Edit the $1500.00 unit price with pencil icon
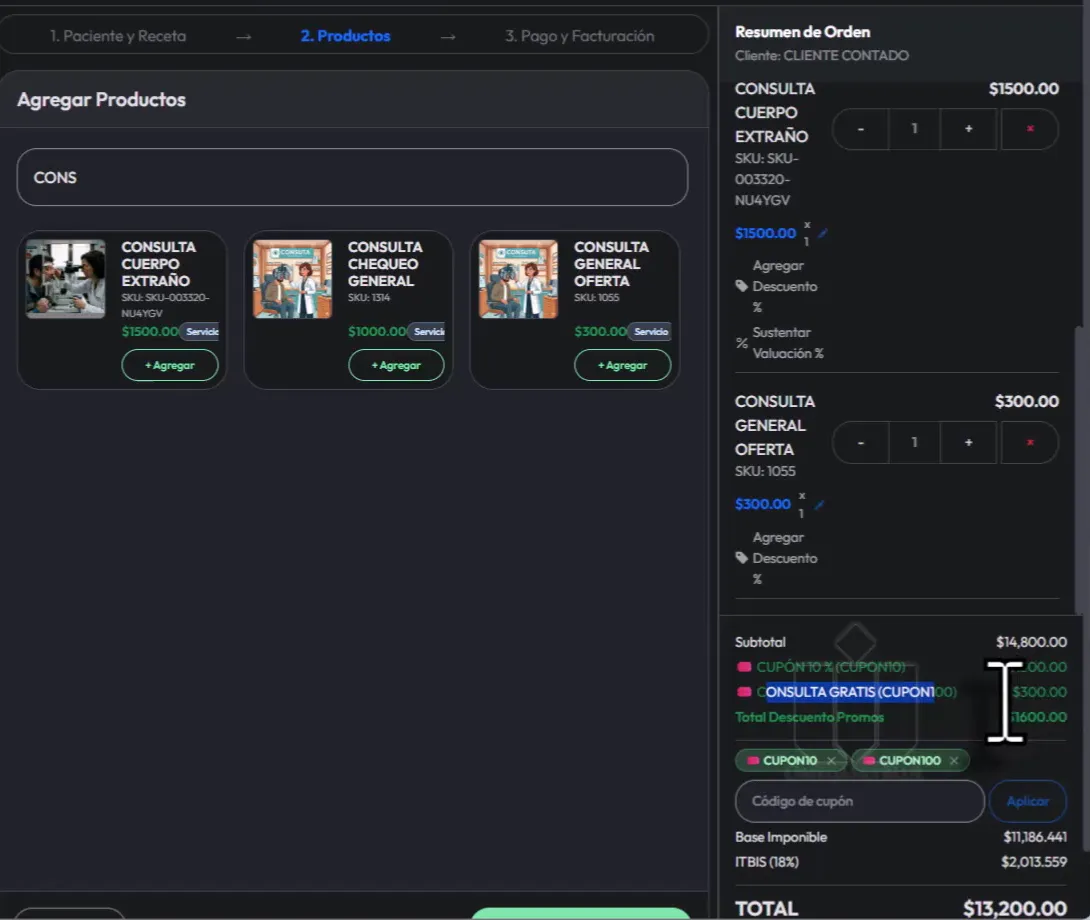1090x920 pixels. (823, 234)
